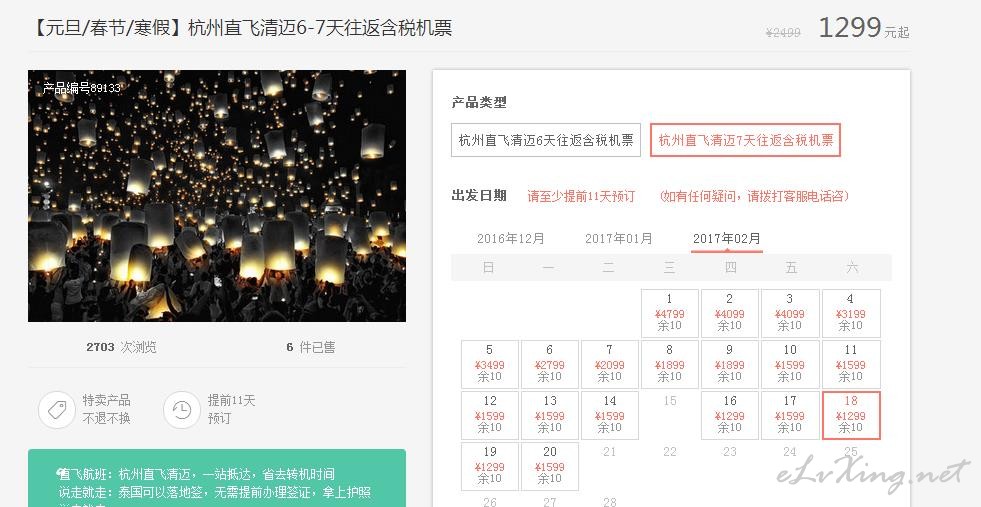The image size is (981, 507).
Task: Choose February 1 departure at ¥4799
Action: [x=669, y=313]
